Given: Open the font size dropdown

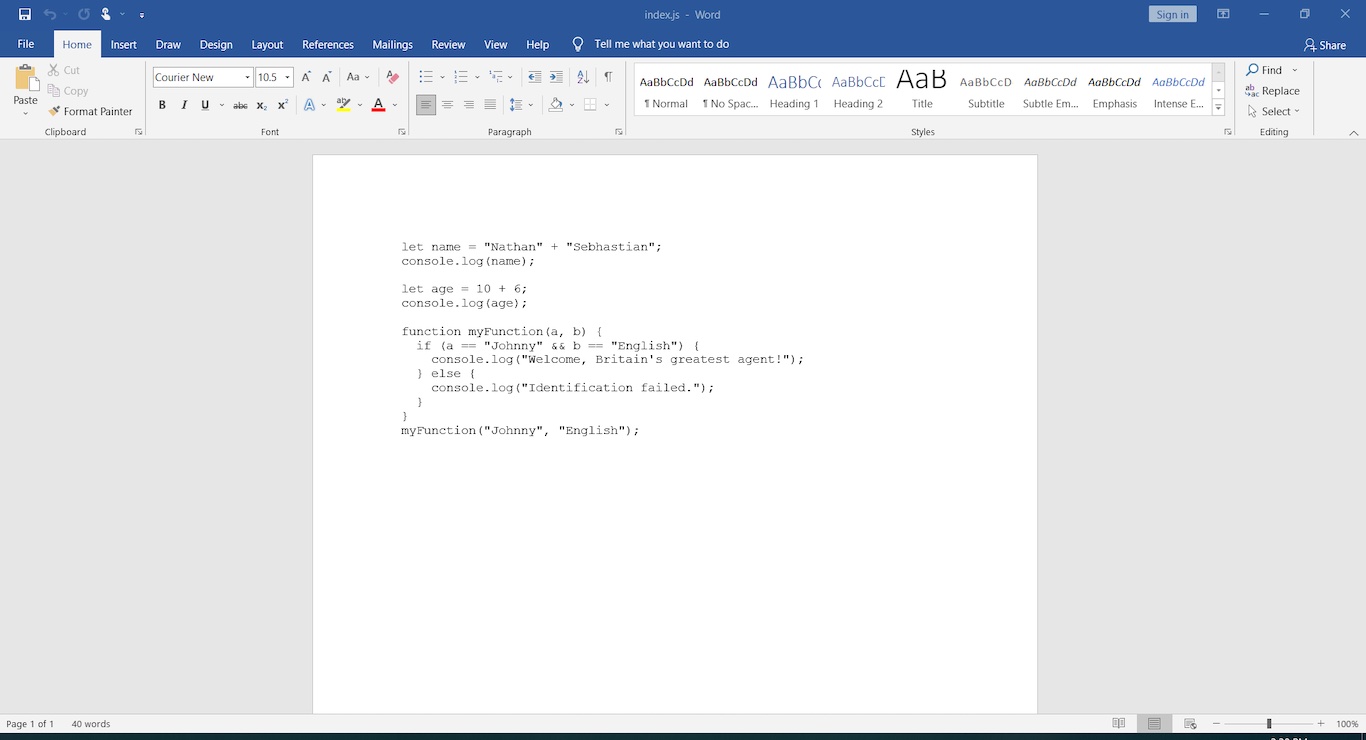Looking at the screenshot, I should tap(290, 77).
